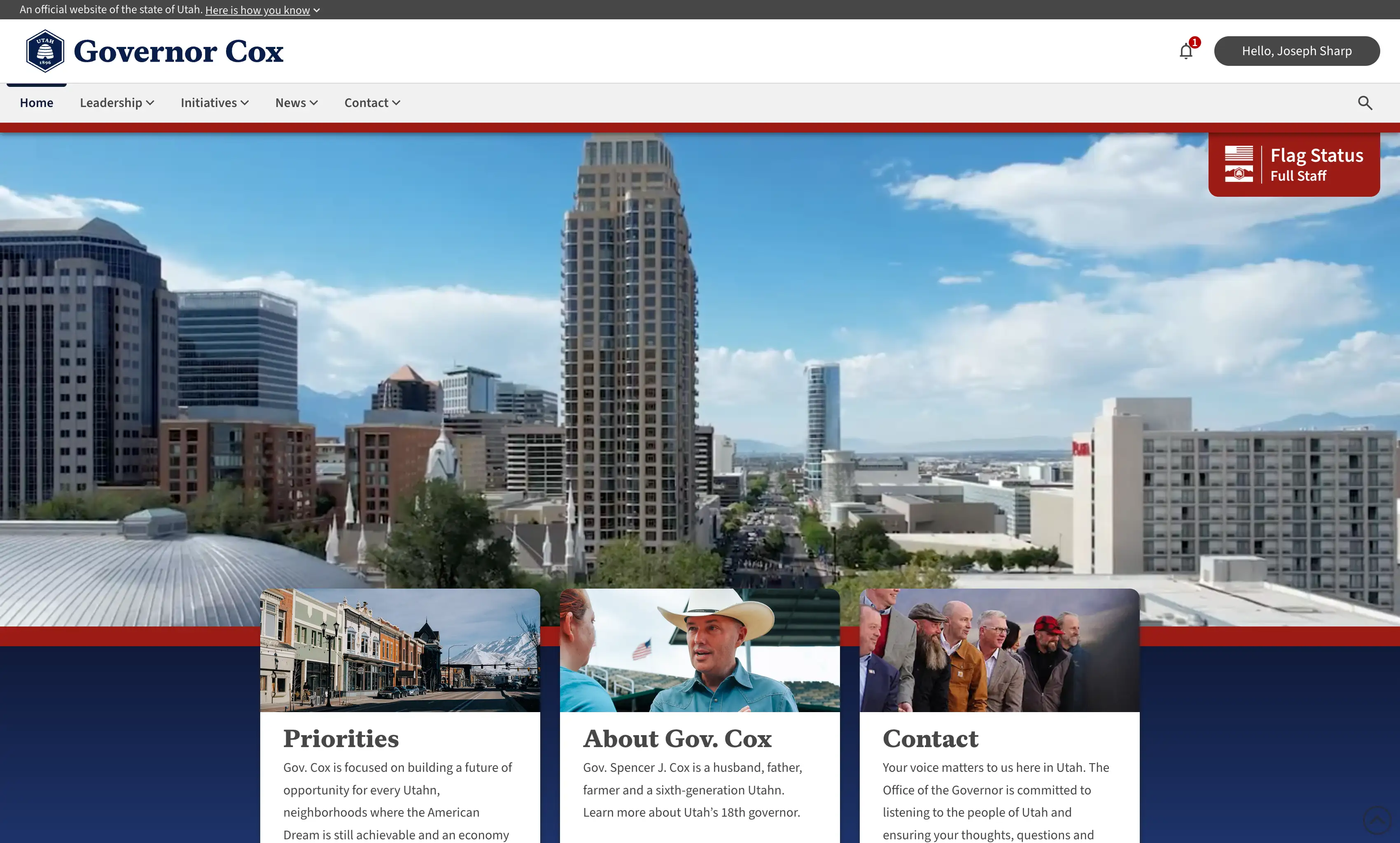Click the Governor Cox site title
The height and width of the screenshot is (843, 1400).
[x=178, y=51]
